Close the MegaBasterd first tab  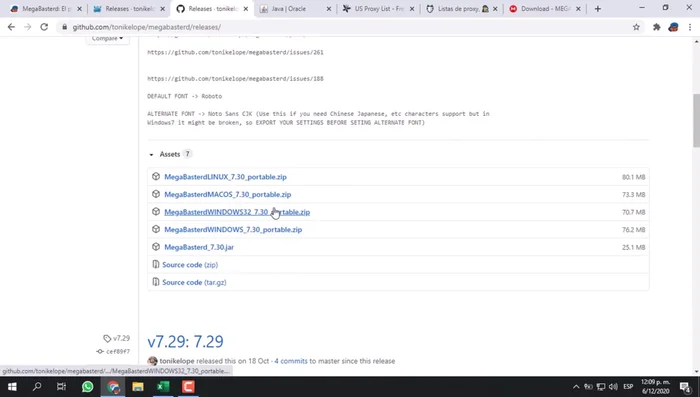tap(79, 8)
